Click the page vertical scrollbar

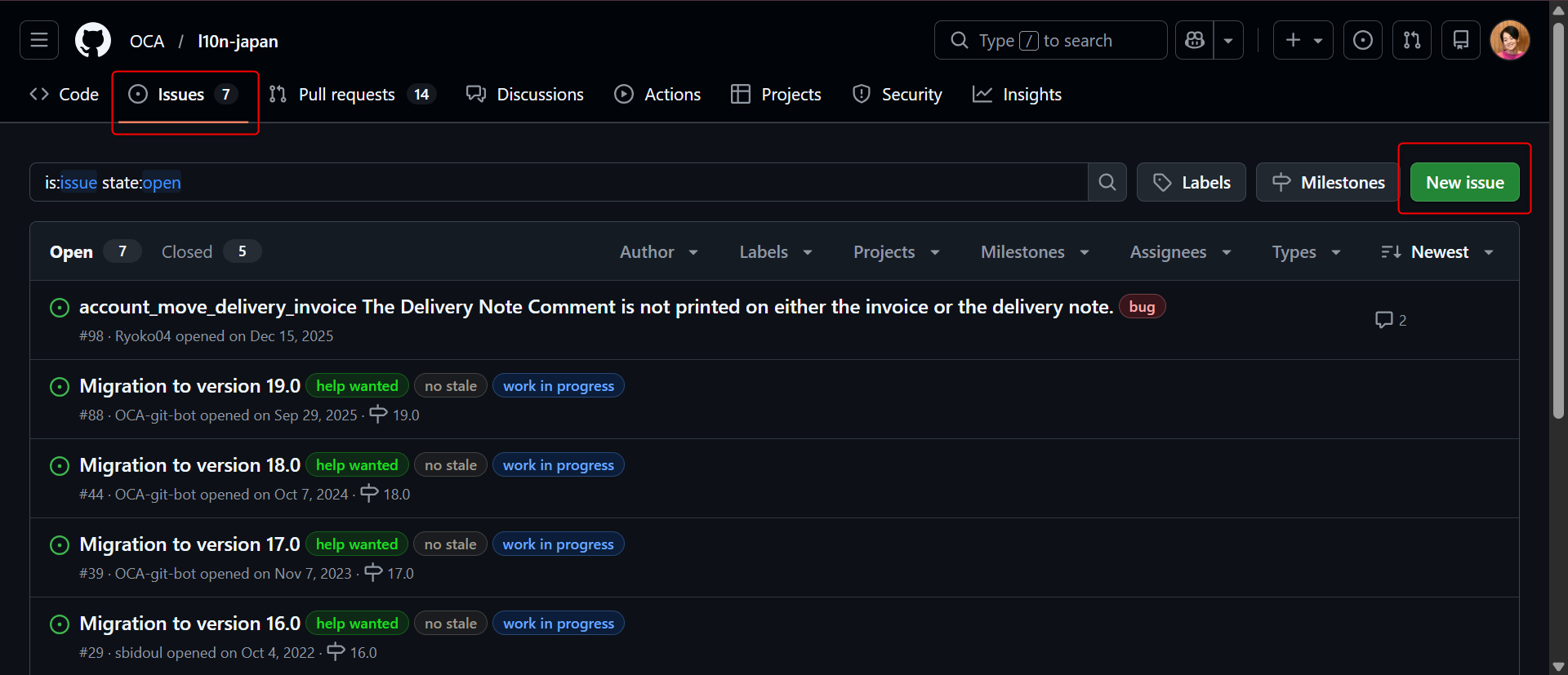pyautogui.click(x=1558, y=220)
